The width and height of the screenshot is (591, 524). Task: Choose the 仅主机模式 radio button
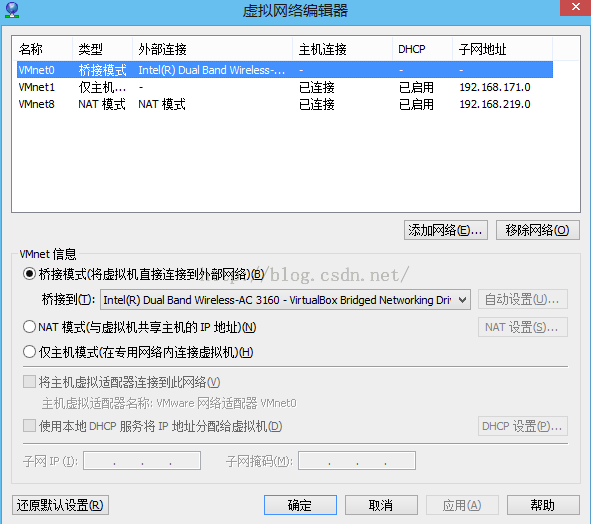click(29, 352)
